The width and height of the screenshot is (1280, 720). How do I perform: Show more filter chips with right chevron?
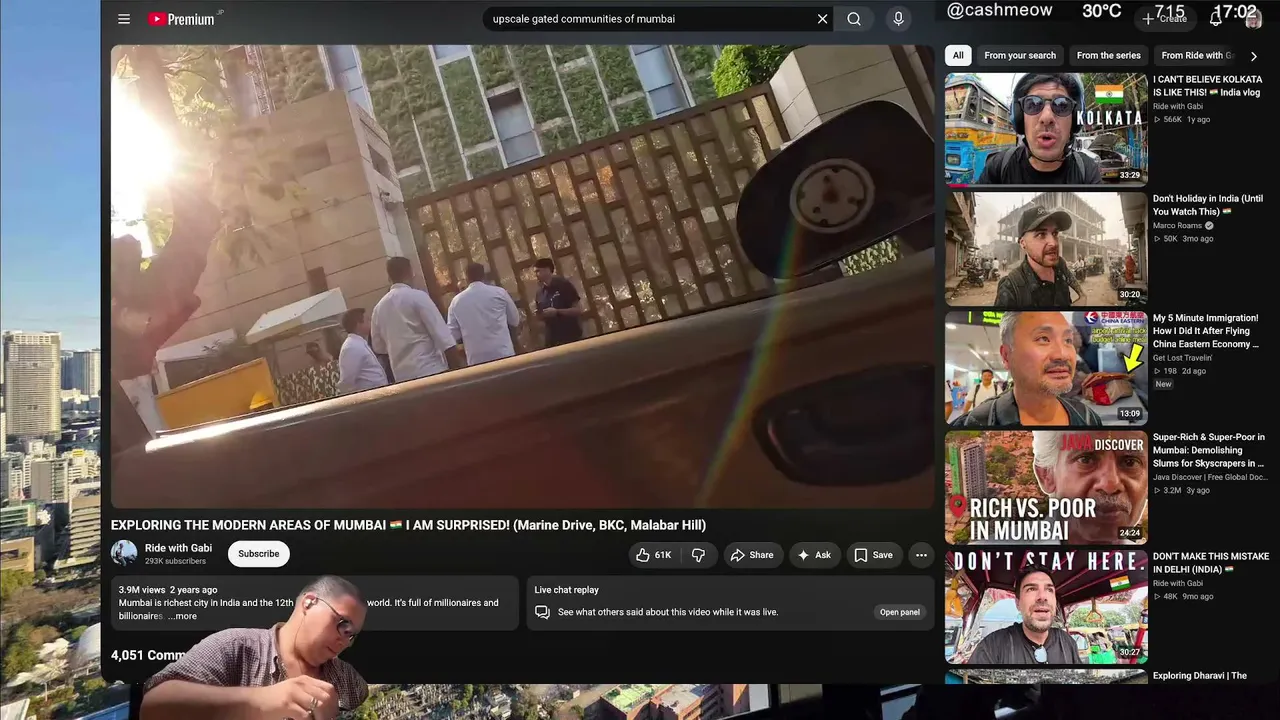coord(1254,56)
